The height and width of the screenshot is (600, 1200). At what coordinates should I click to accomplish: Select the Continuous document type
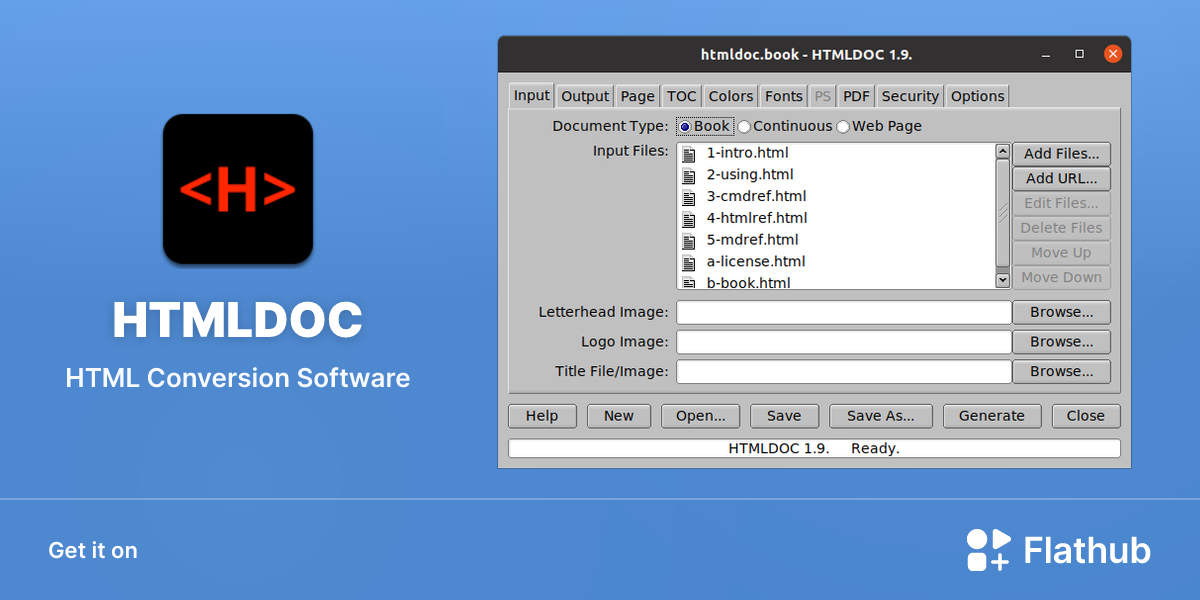[x=785, y=126]
